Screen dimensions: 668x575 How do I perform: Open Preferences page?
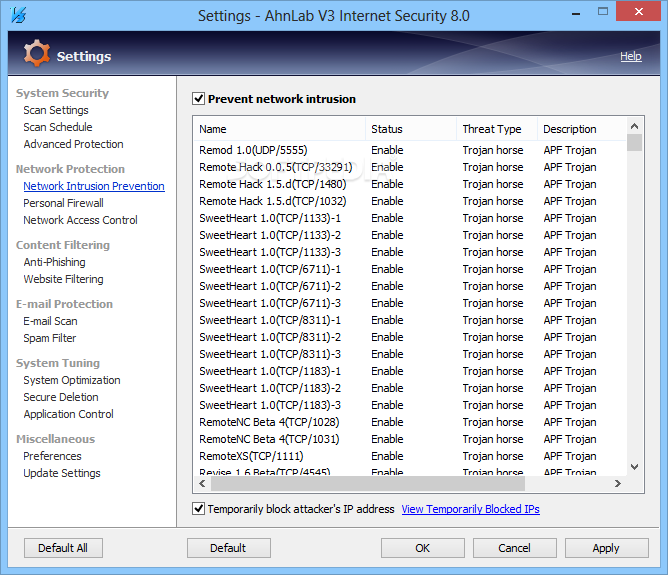[52, 456]
